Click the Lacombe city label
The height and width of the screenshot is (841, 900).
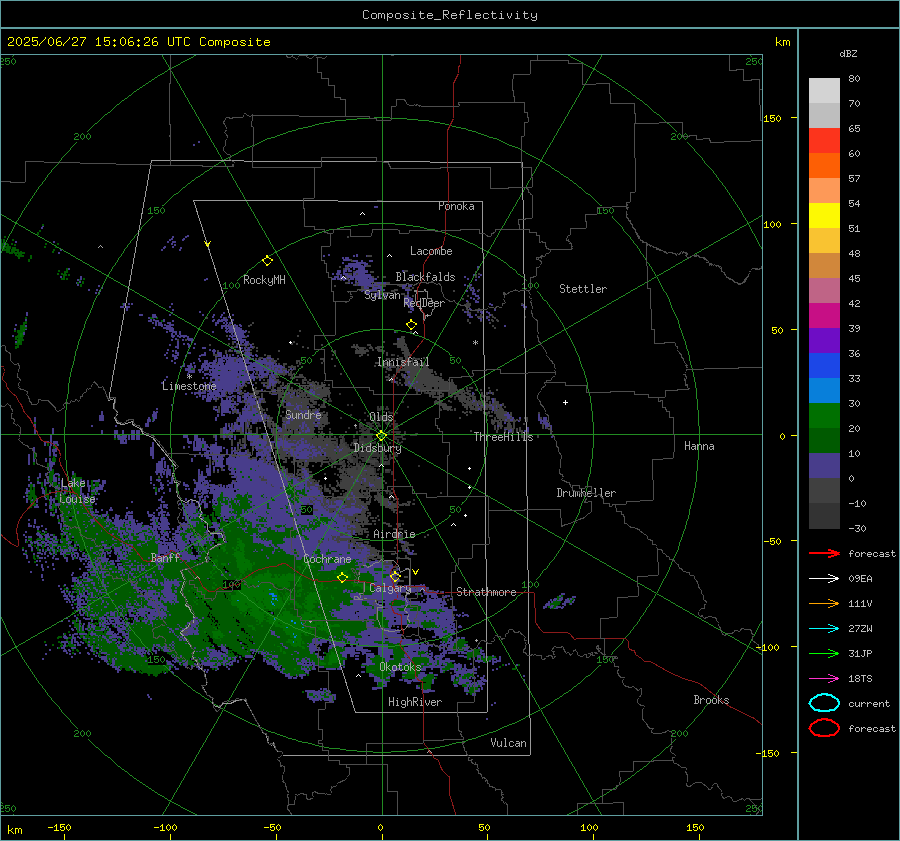coord(431,251)
